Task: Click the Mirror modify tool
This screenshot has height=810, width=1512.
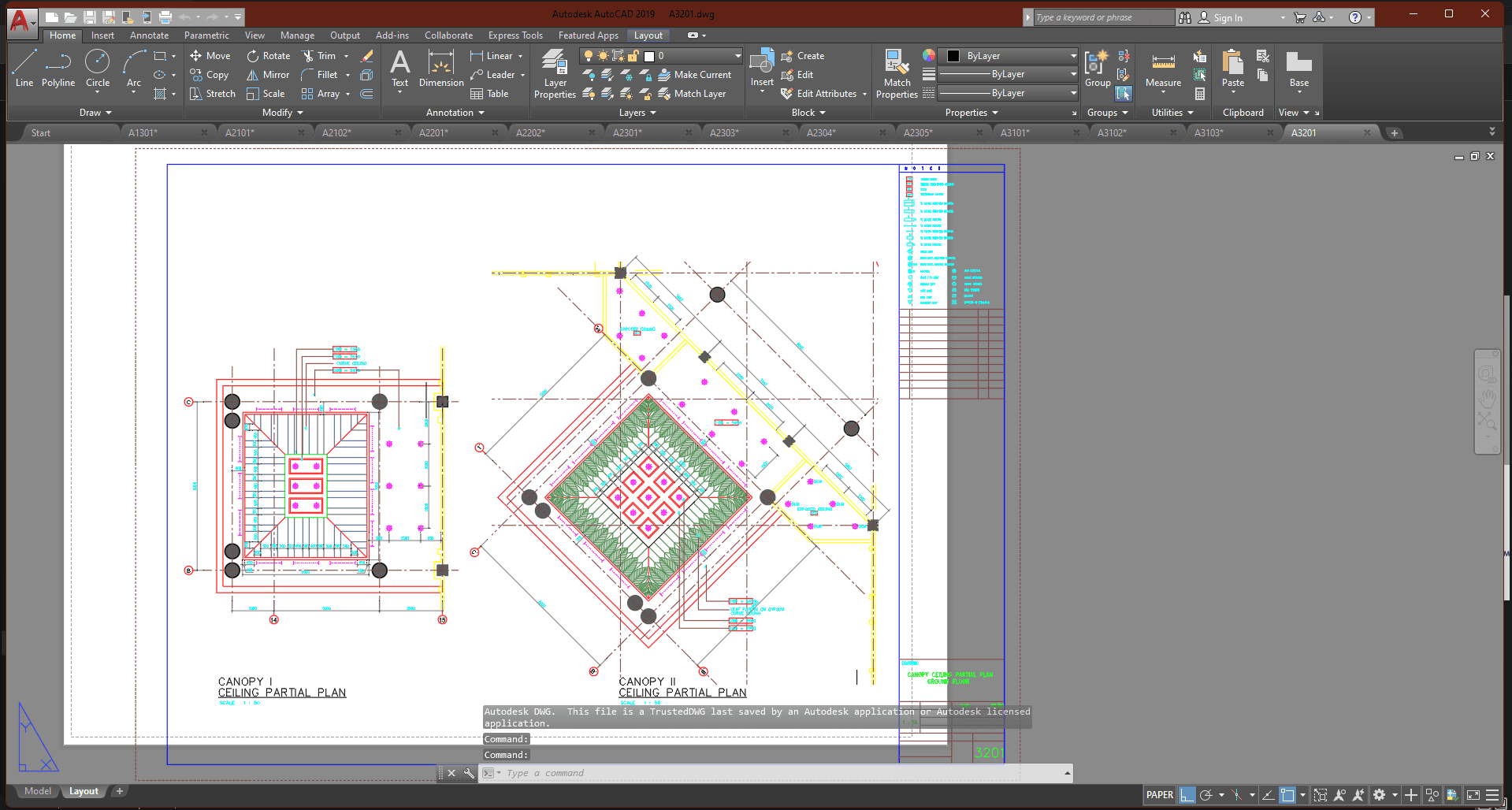Action: tap(268, 75)
